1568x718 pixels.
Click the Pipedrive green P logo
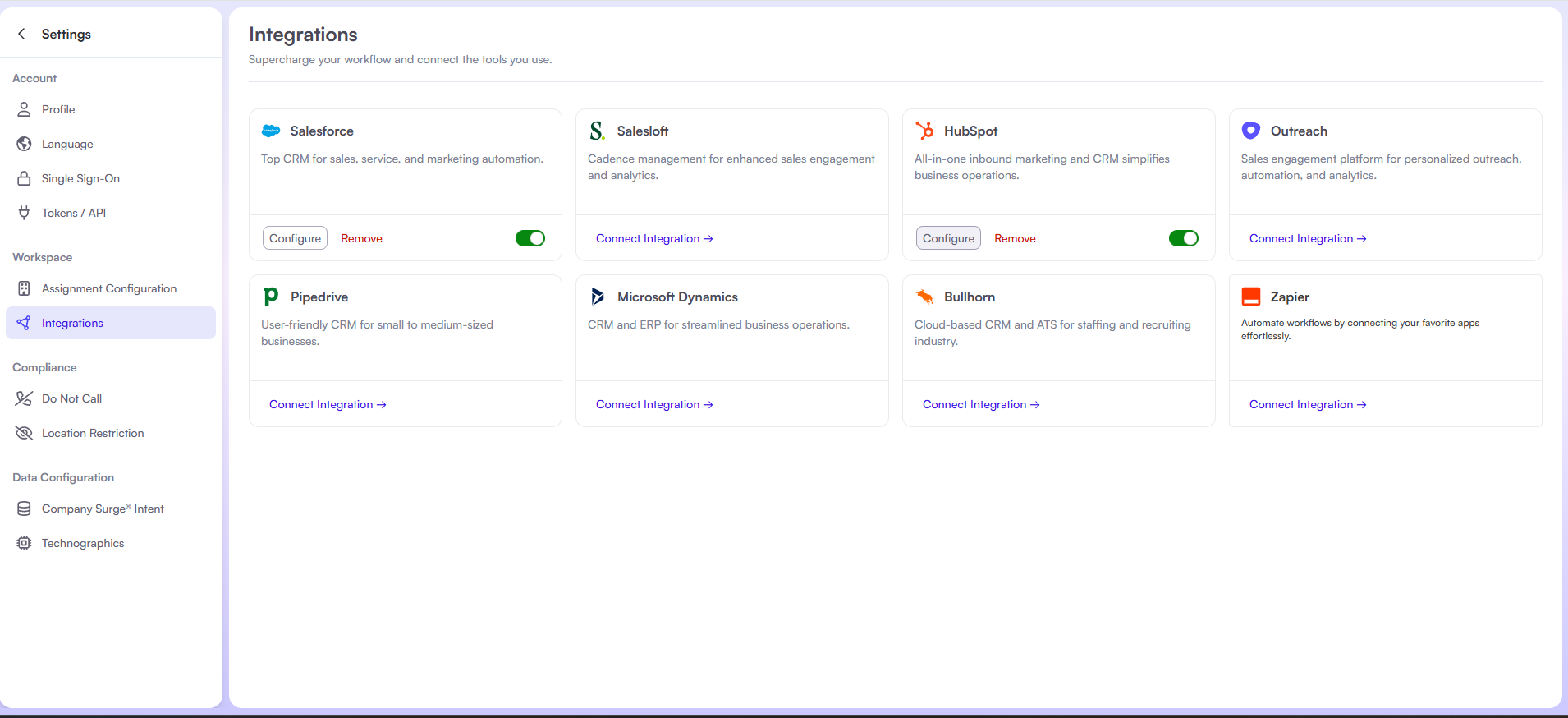tap(271, 297)
